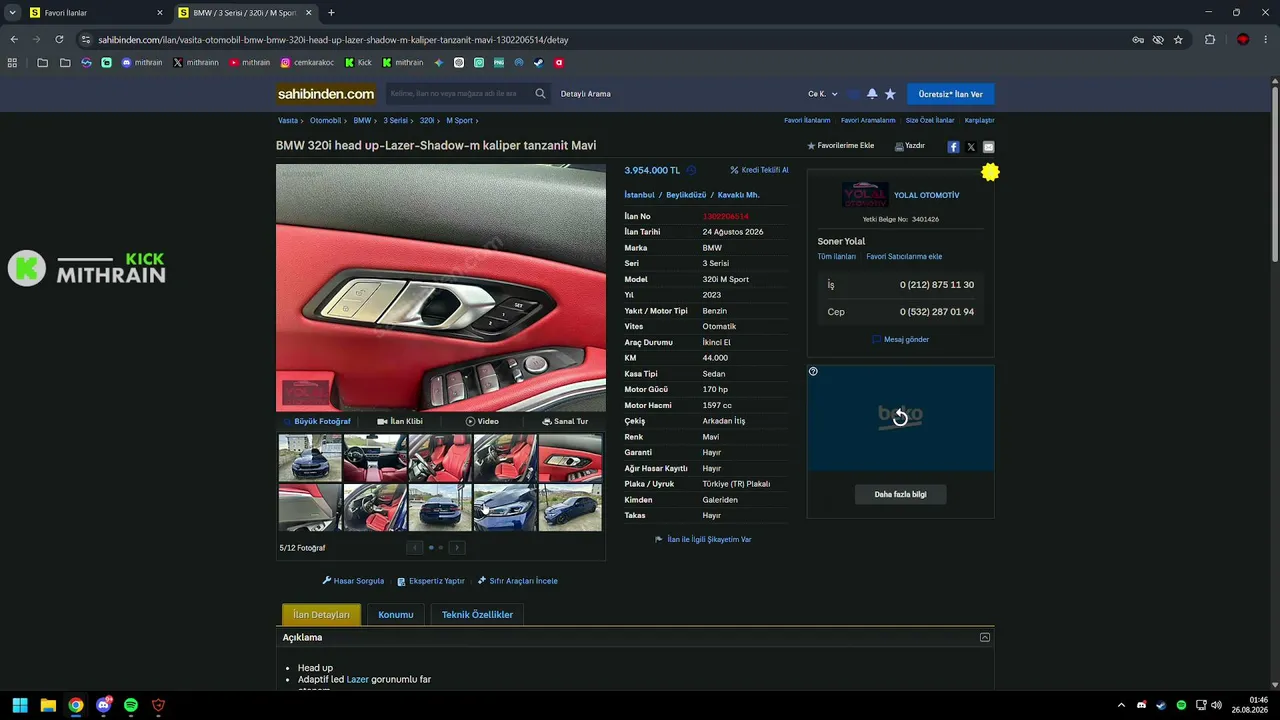This screenshot has width=1280, height=720.
Task: Collapse the Açıklama section
Action: (x=985, y=637)
